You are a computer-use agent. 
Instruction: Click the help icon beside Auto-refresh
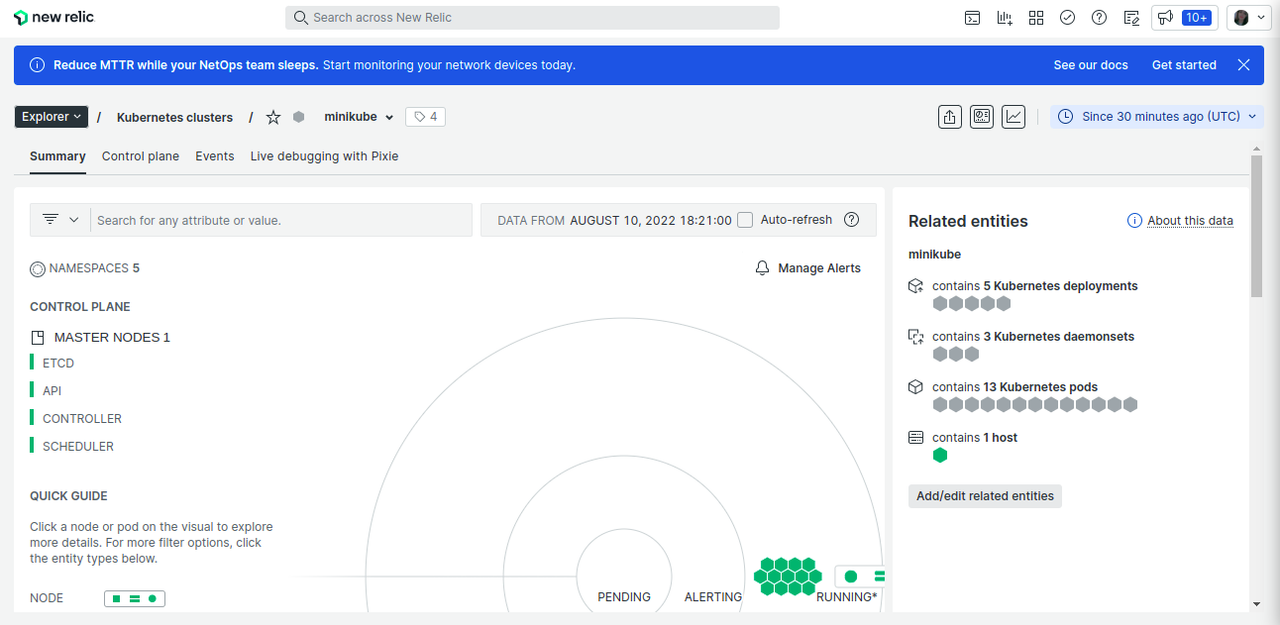[x=851, y=220]
